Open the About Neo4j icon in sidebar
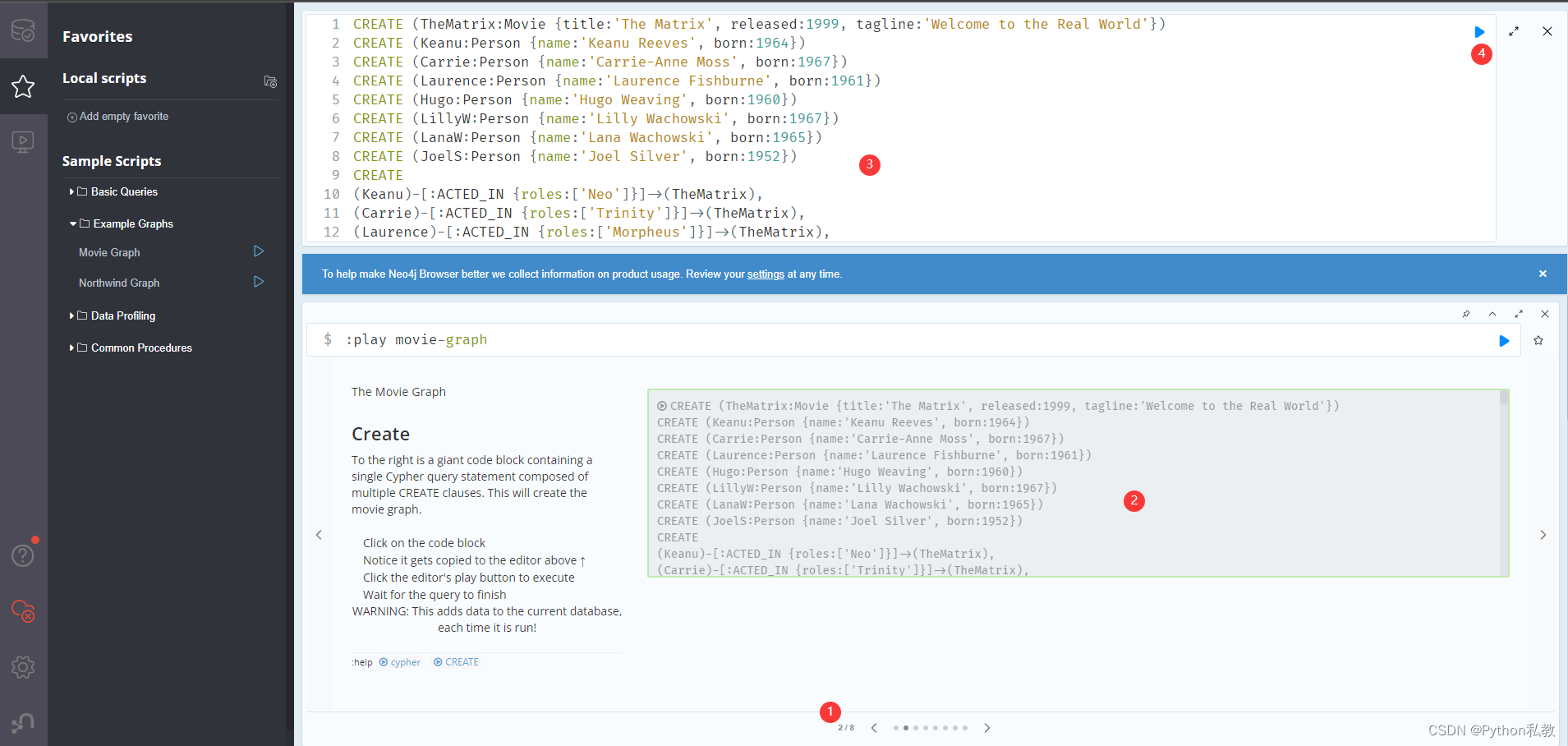Image resolution: width=1568 pixels, height=746 pixels. pyautogui.click(x=23, y=723)
